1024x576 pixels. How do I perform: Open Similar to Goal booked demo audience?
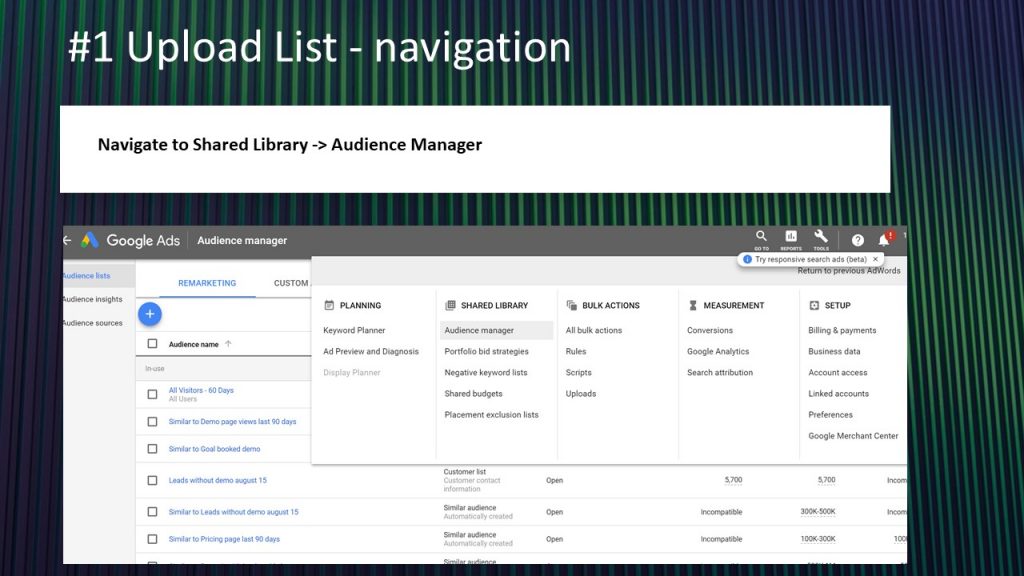214,449
